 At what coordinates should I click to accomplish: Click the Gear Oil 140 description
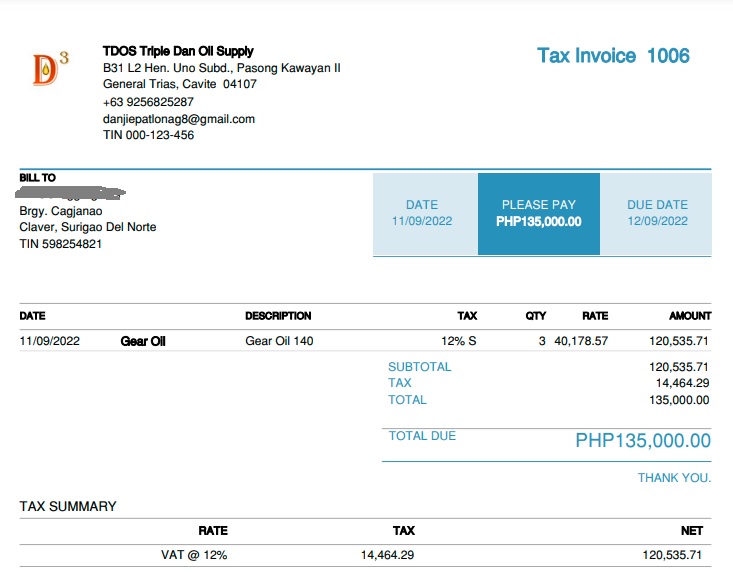coord(279,342)
